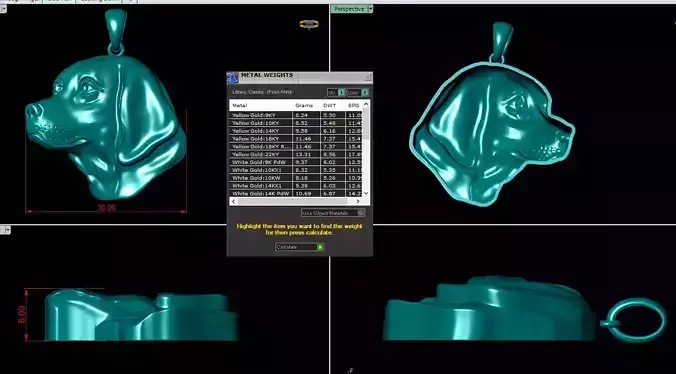The image size is (676, 374).
Task: Click the 8.56 DWT cell for 22KY
Action: point(332,154)
